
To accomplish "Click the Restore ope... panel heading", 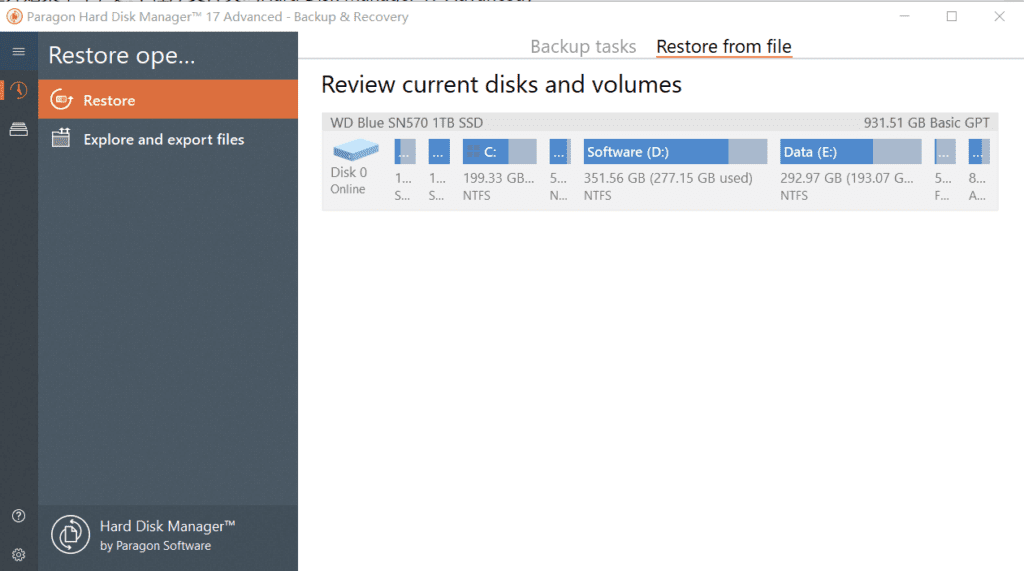I will click(121, 56).
